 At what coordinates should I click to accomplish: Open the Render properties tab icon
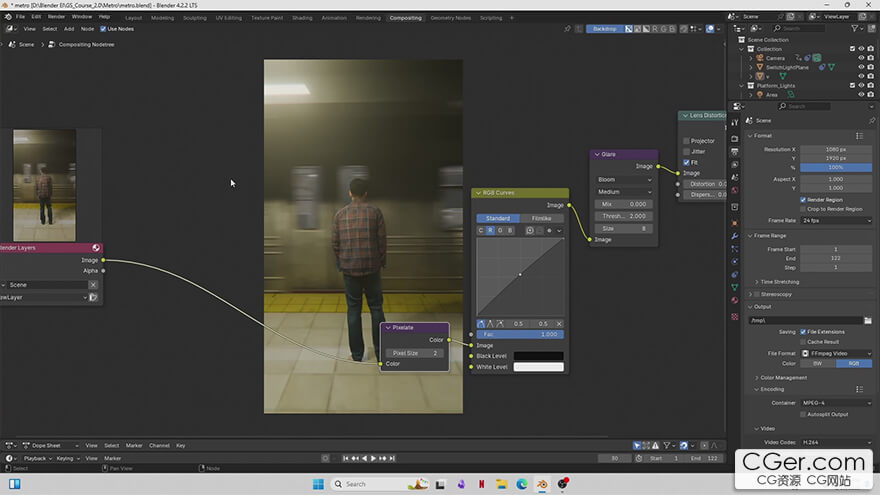735,139
